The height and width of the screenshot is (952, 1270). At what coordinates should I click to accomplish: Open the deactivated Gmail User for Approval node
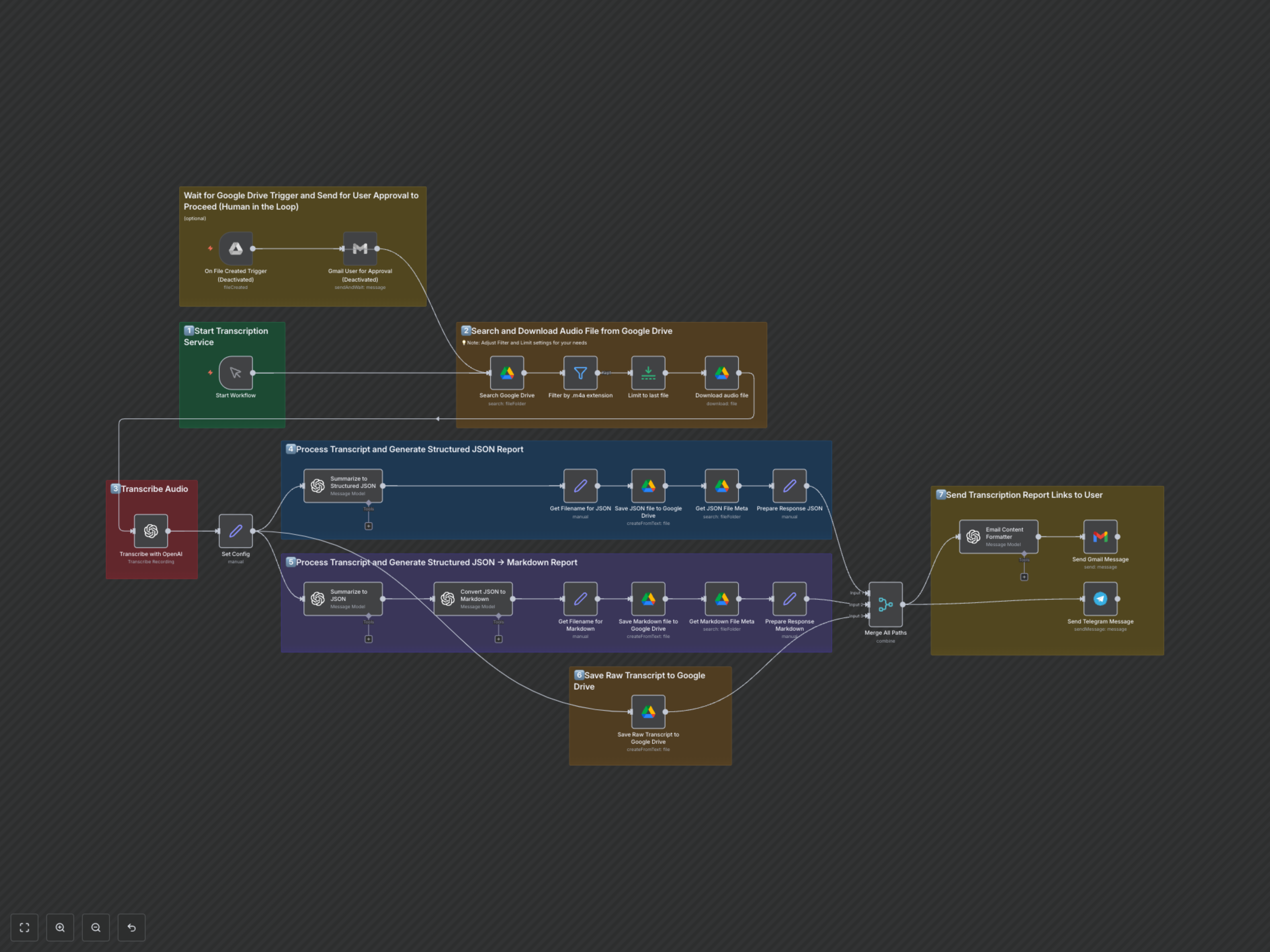[360, 249]
